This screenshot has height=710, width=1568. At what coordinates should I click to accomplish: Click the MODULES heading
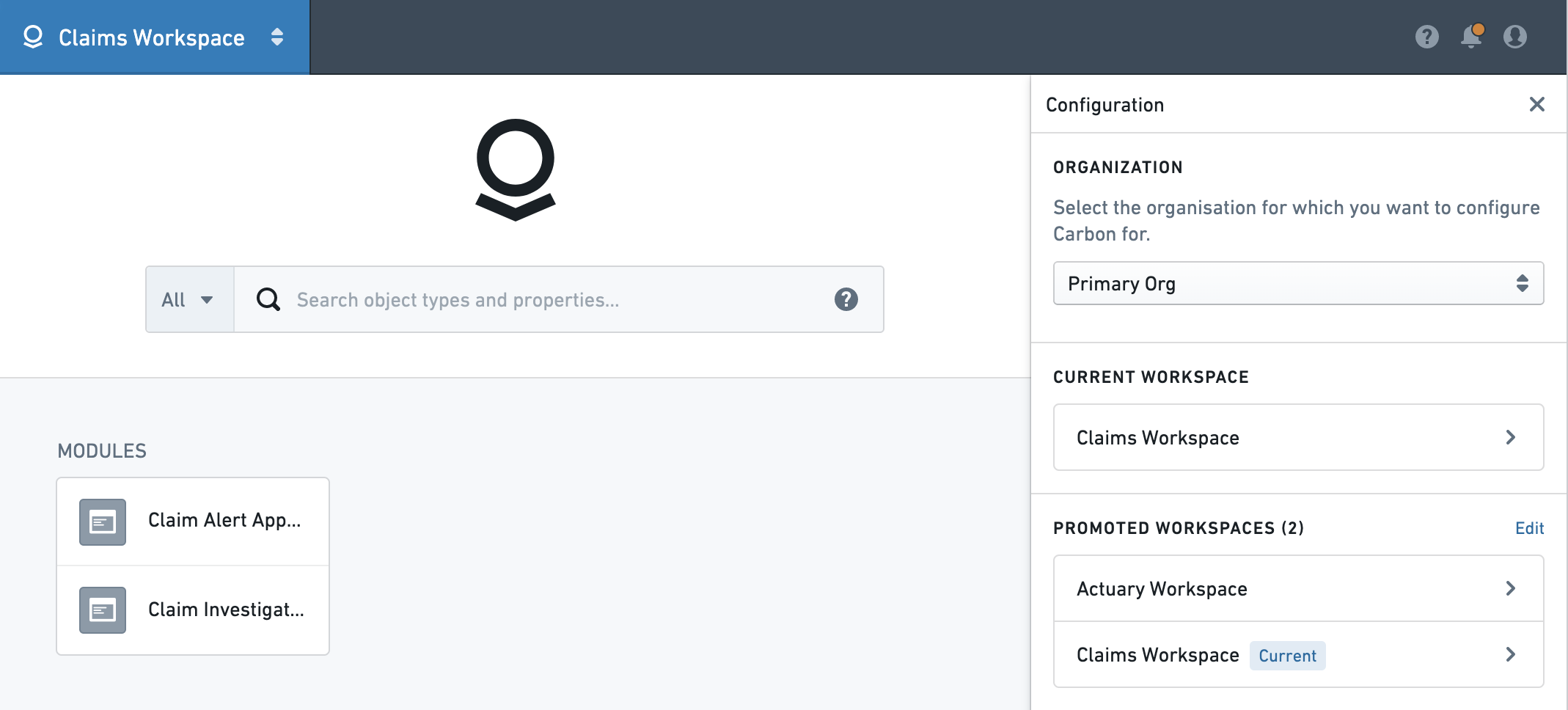click(102, 451)
